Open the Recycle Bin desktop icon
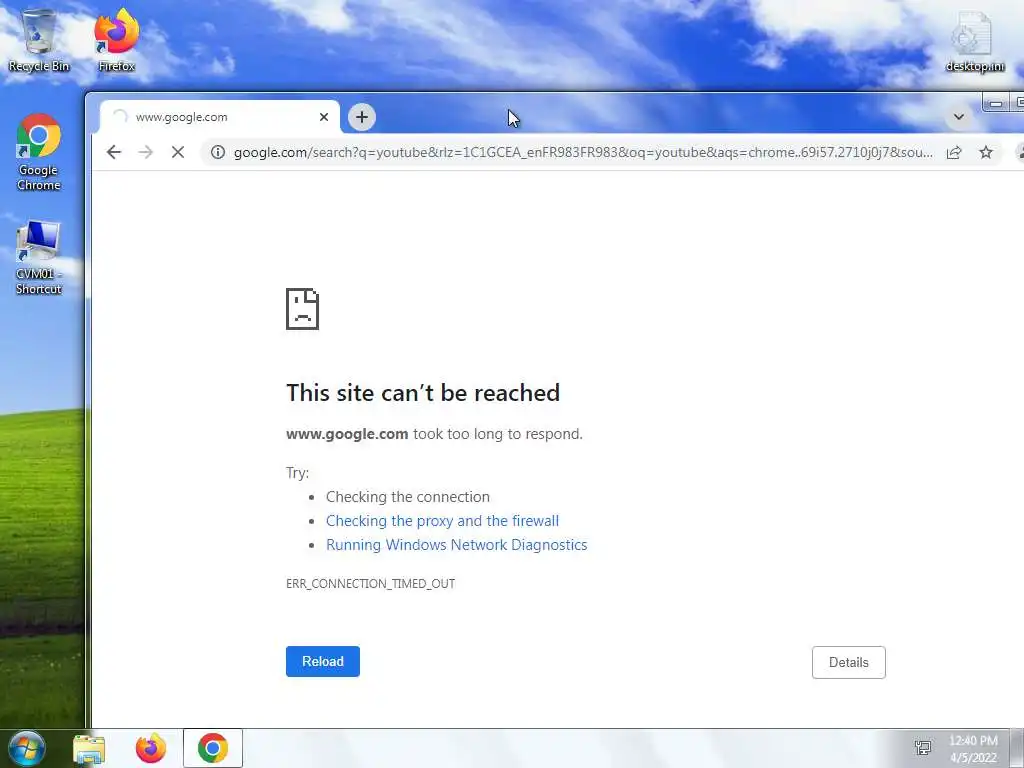 click(x=39, y=40)
